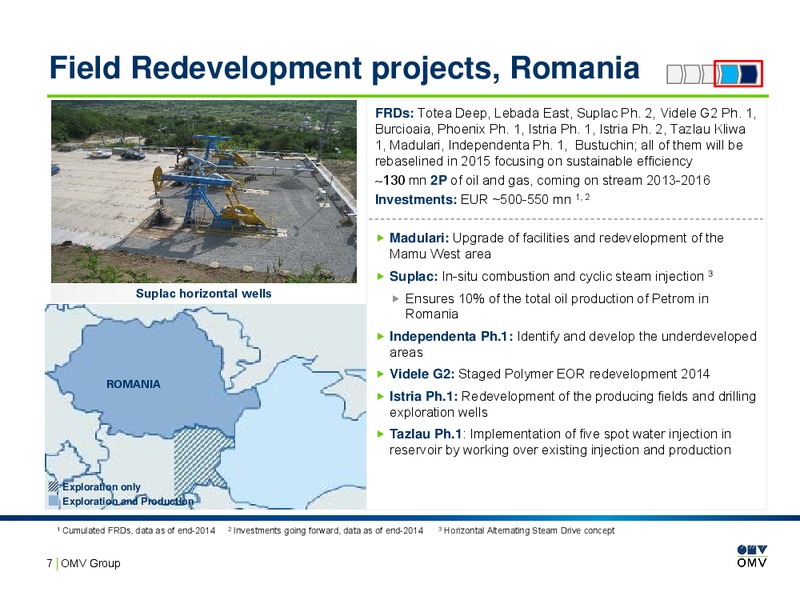This screenshot has width=800, height=600.
Task: Click the 'Independenta Ph.1:' bullet heading
Action: pyautogui.click(x=451, y=337)
